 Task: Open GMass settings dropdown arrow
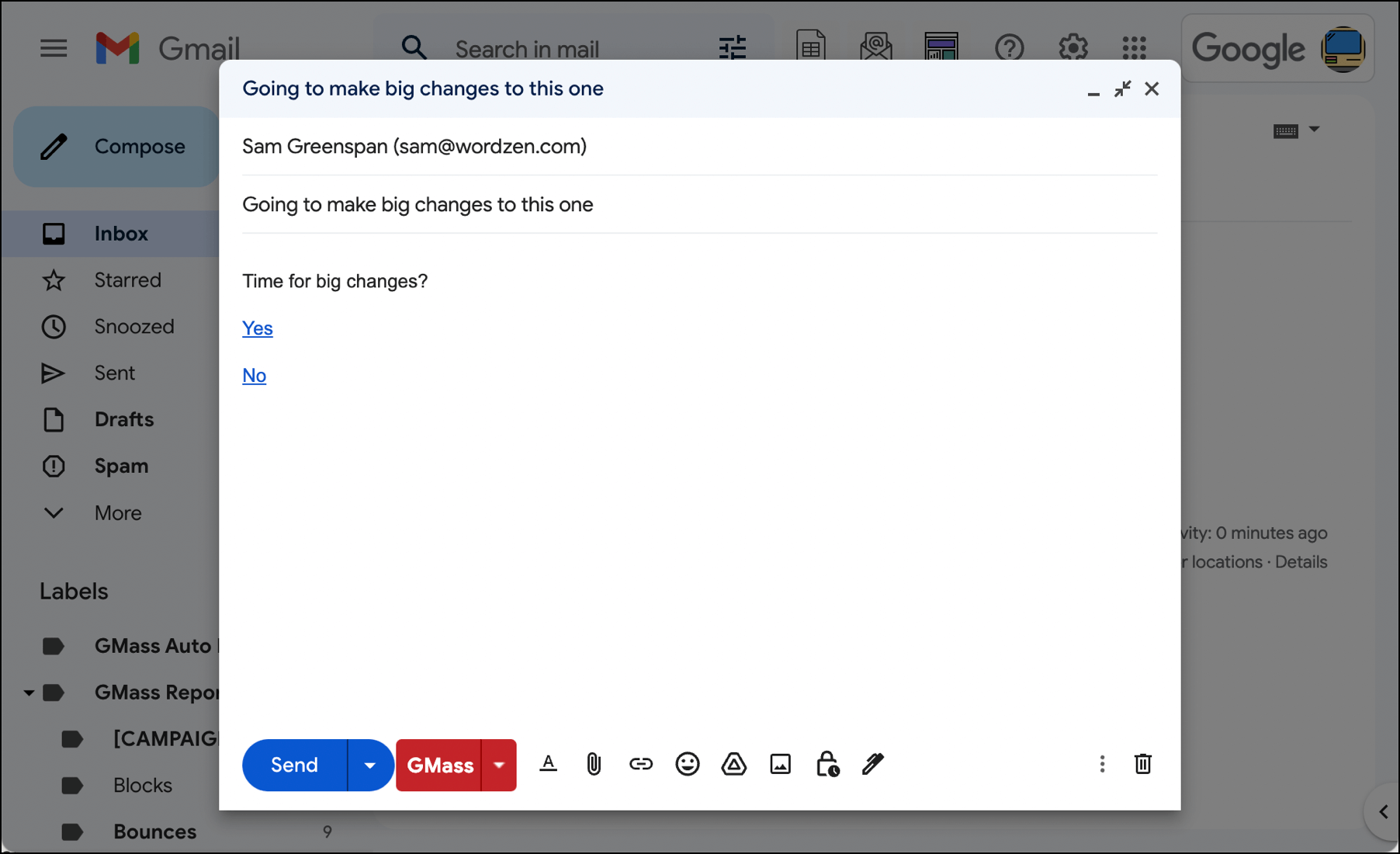[x=499, y=765]
